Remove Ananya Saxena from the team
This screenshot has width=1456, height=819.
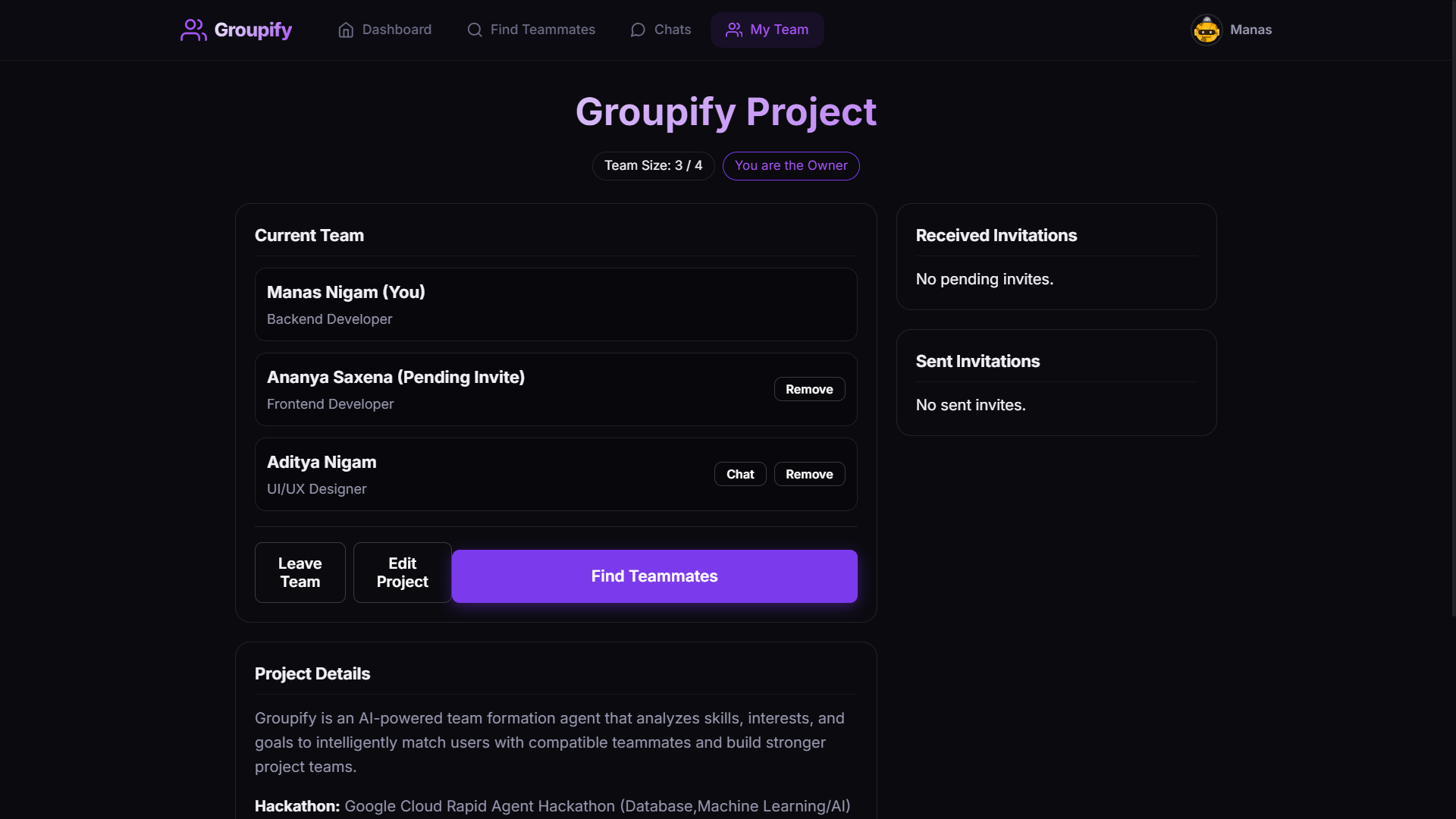pos(809,389)
